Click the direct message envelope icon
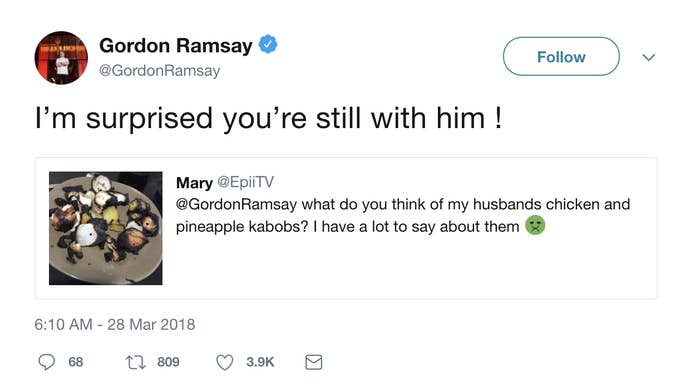Screen dimensions: 700x391 313,362
